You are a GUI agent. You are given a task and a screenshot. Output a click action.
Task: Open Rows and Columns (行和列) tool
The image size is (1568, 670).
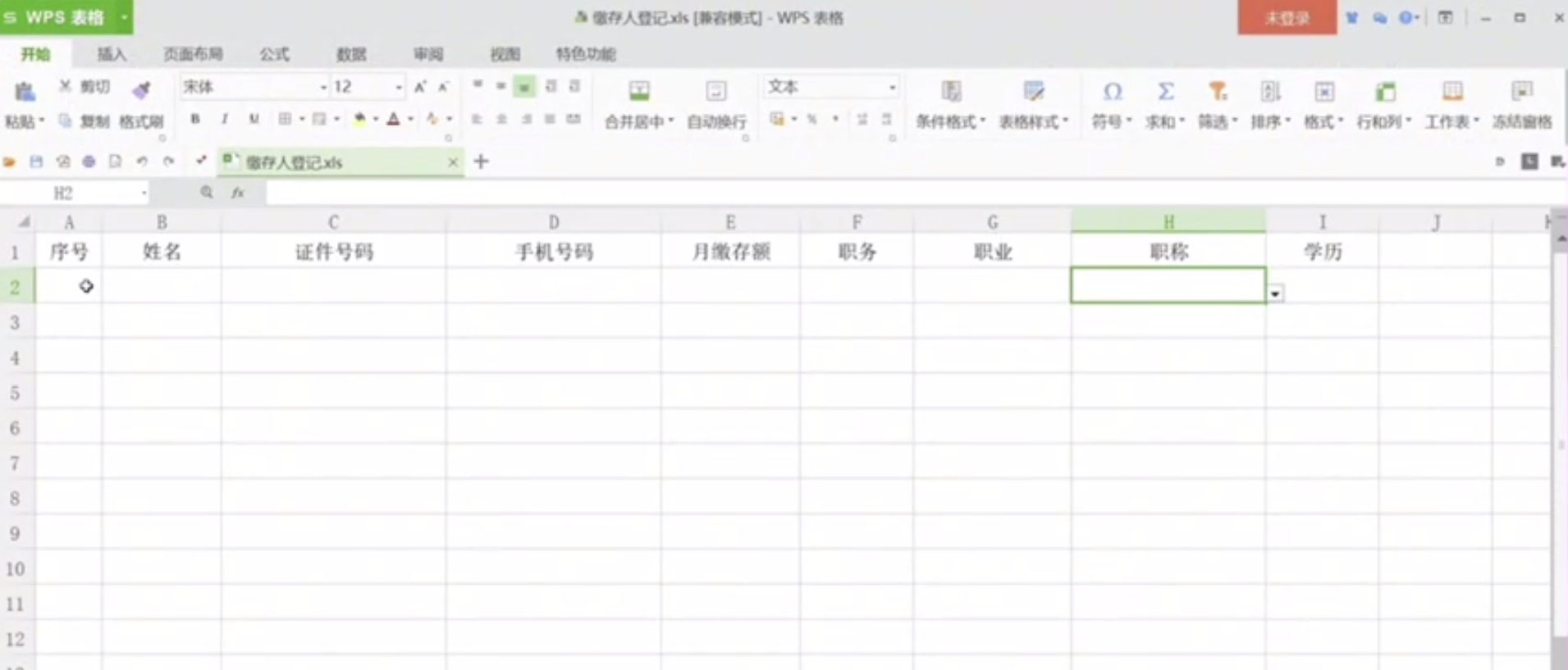(1385, 91)
